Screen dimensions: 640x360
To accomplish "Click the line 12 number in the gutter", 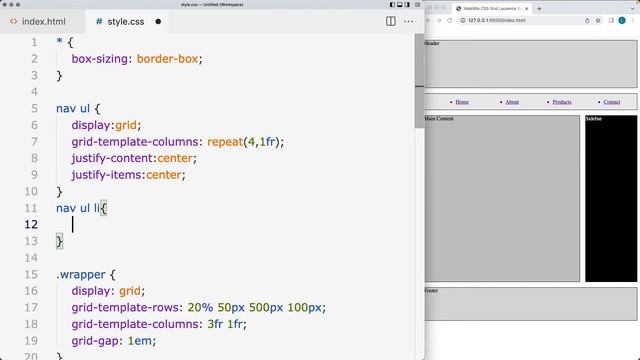I will (31, 224).
